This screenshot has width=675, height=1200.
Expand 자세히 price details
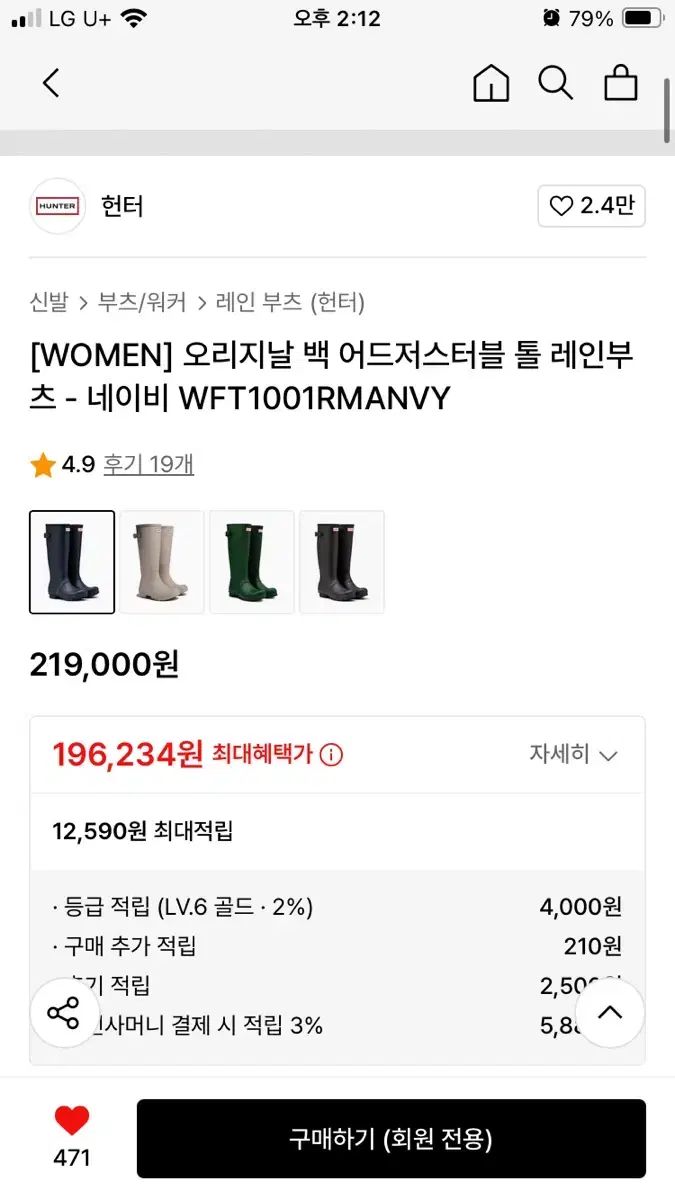point(573,755)
